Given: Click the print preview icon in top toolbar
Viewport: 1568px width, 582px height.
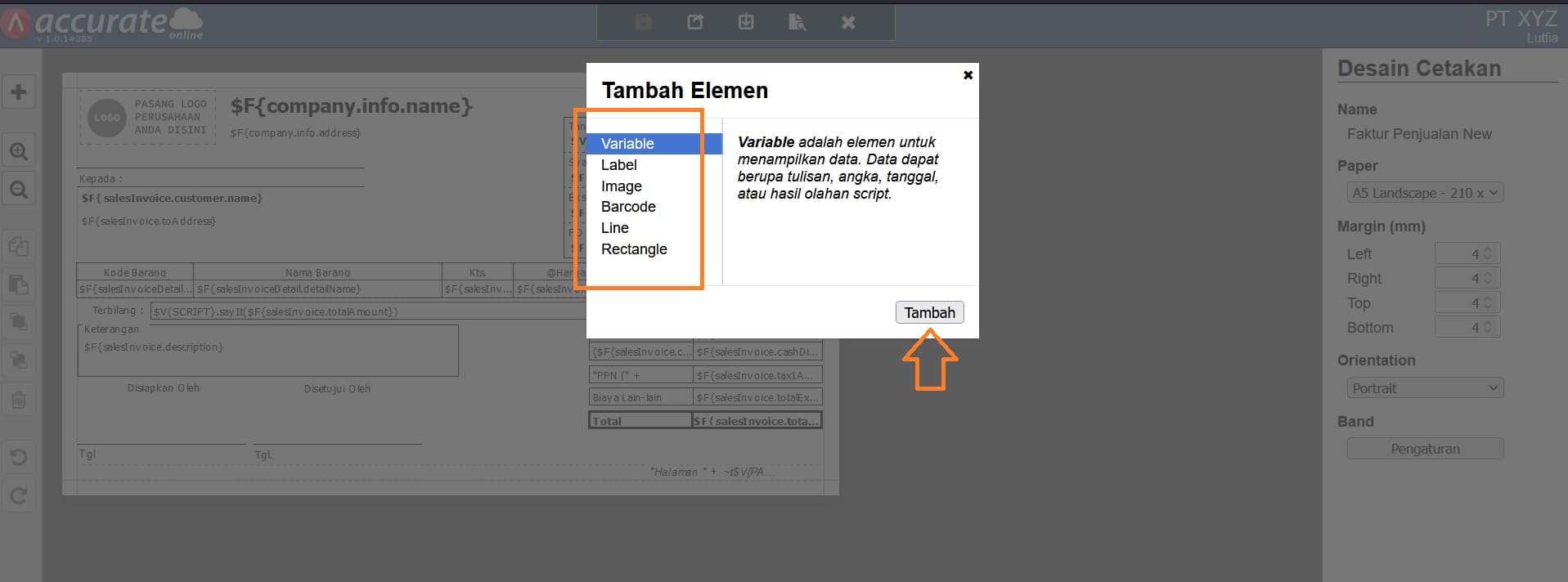Looking at the screenshot, I should tap(797, 22).
